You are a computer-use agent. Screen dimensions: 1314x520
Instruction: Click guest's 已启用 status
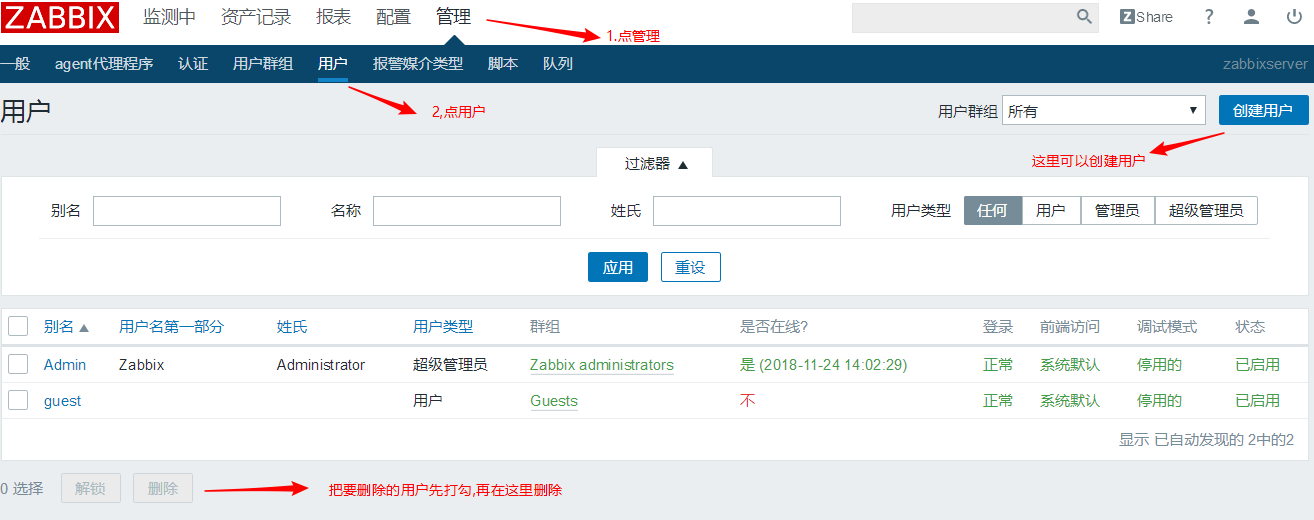pos(1257,401)
